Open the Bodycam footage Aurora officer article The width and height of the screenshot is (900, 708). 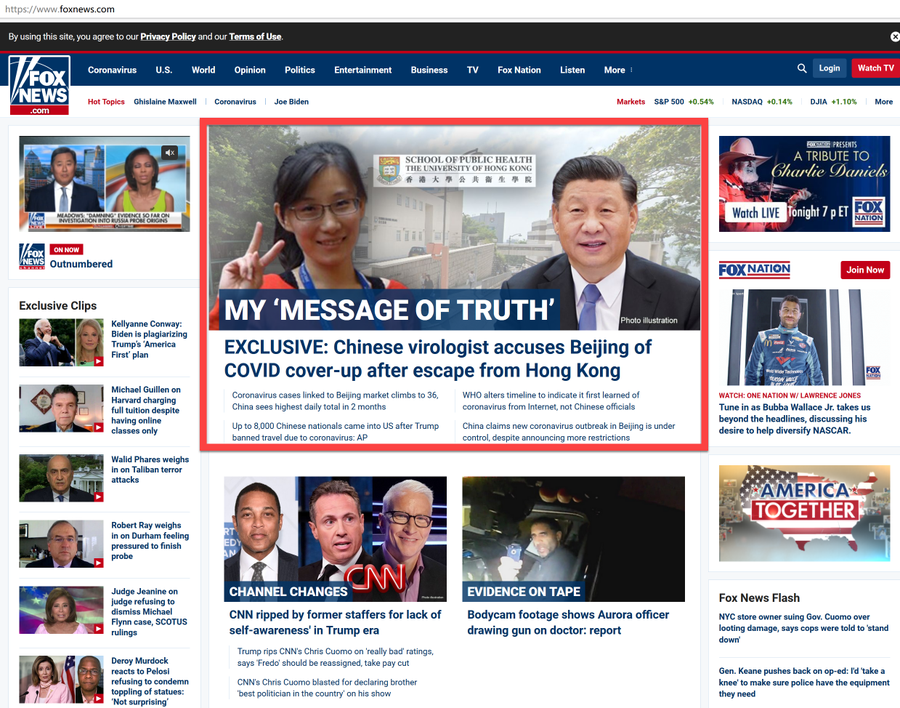[x=568, y=622]
